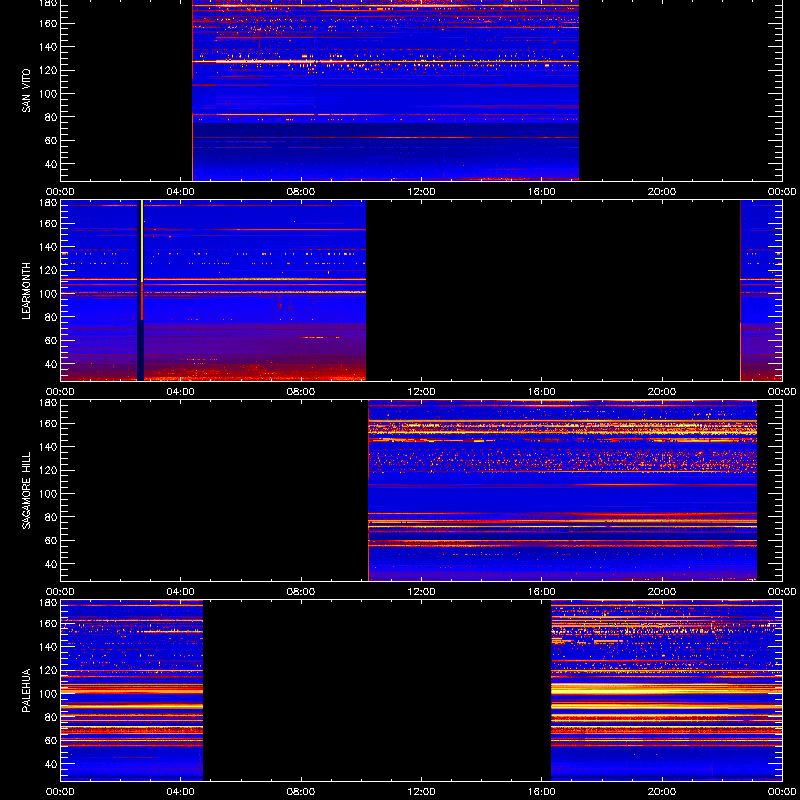Viewport: 800px width, 800px height.
Task: Click the 100 frequency label on San Vito axis
Action: point(50,94)
